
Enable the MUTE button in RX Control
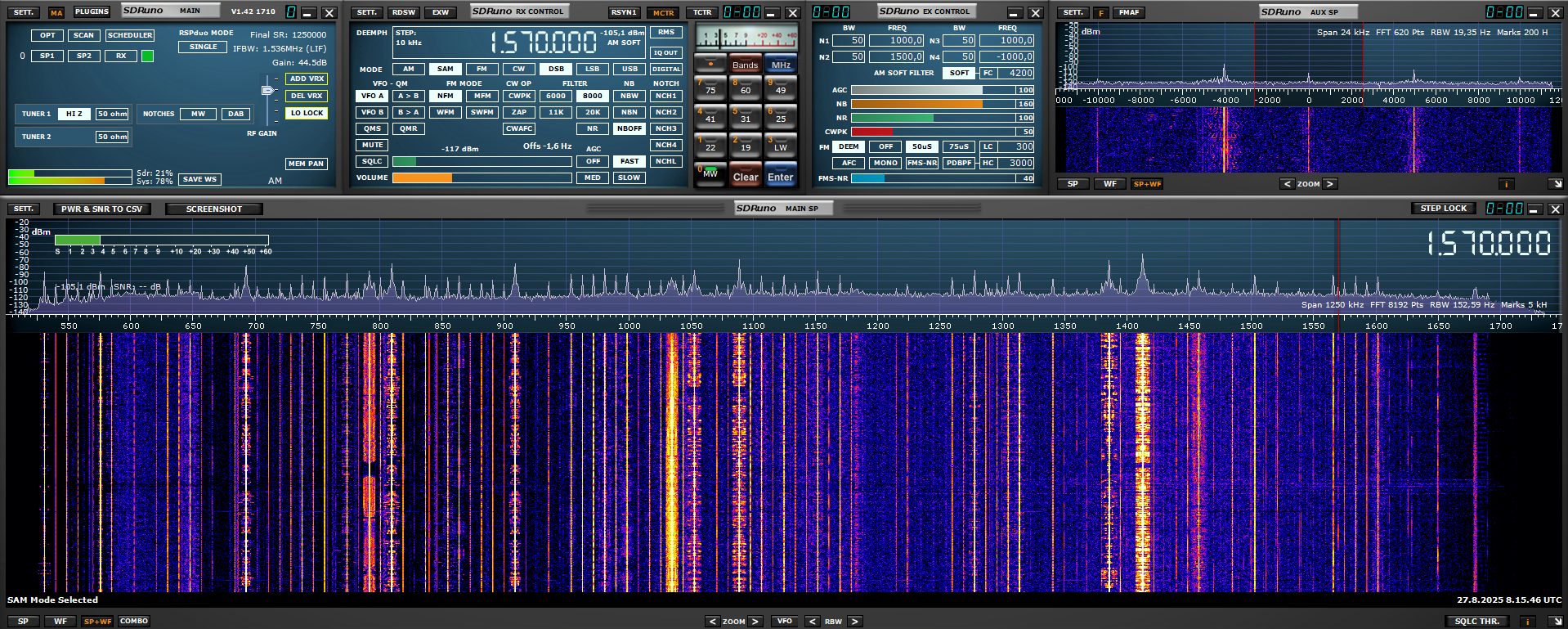click(x=372, y=145)
